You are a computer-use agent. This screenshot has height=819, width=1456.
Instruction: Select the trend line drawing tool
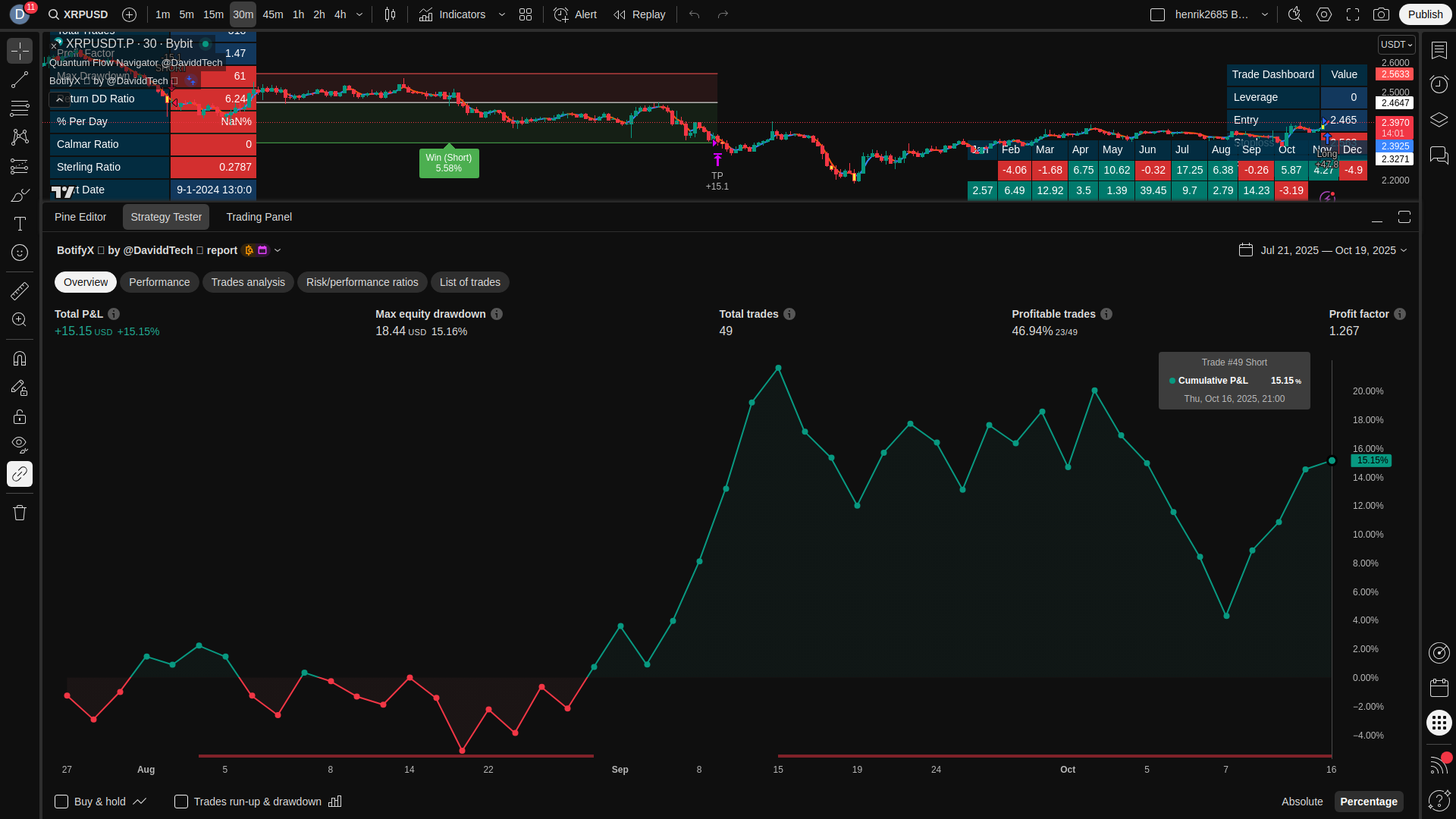tap(20, 80)
